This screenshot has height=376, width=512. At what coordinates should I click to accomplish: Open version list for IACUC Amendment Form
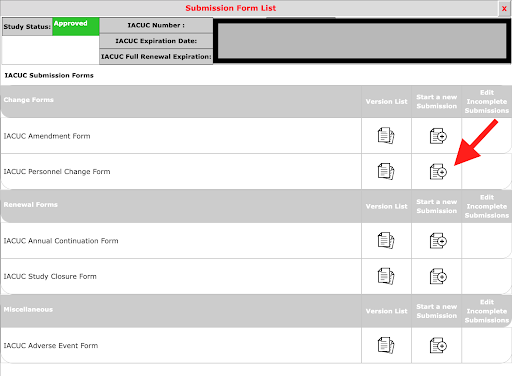(x=386, y=136)
